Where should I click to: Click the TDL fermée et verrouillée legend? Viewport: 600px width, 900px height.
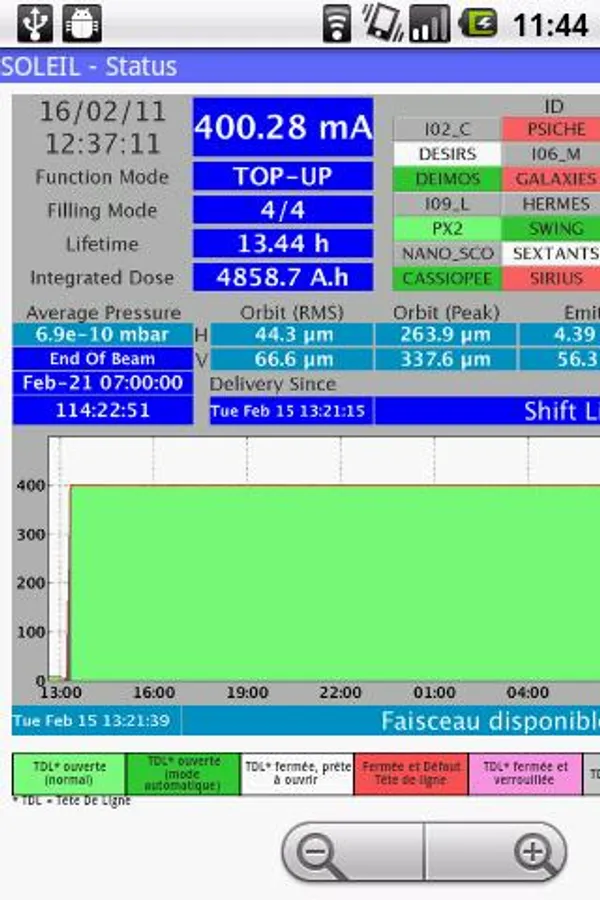click(525, 774)
